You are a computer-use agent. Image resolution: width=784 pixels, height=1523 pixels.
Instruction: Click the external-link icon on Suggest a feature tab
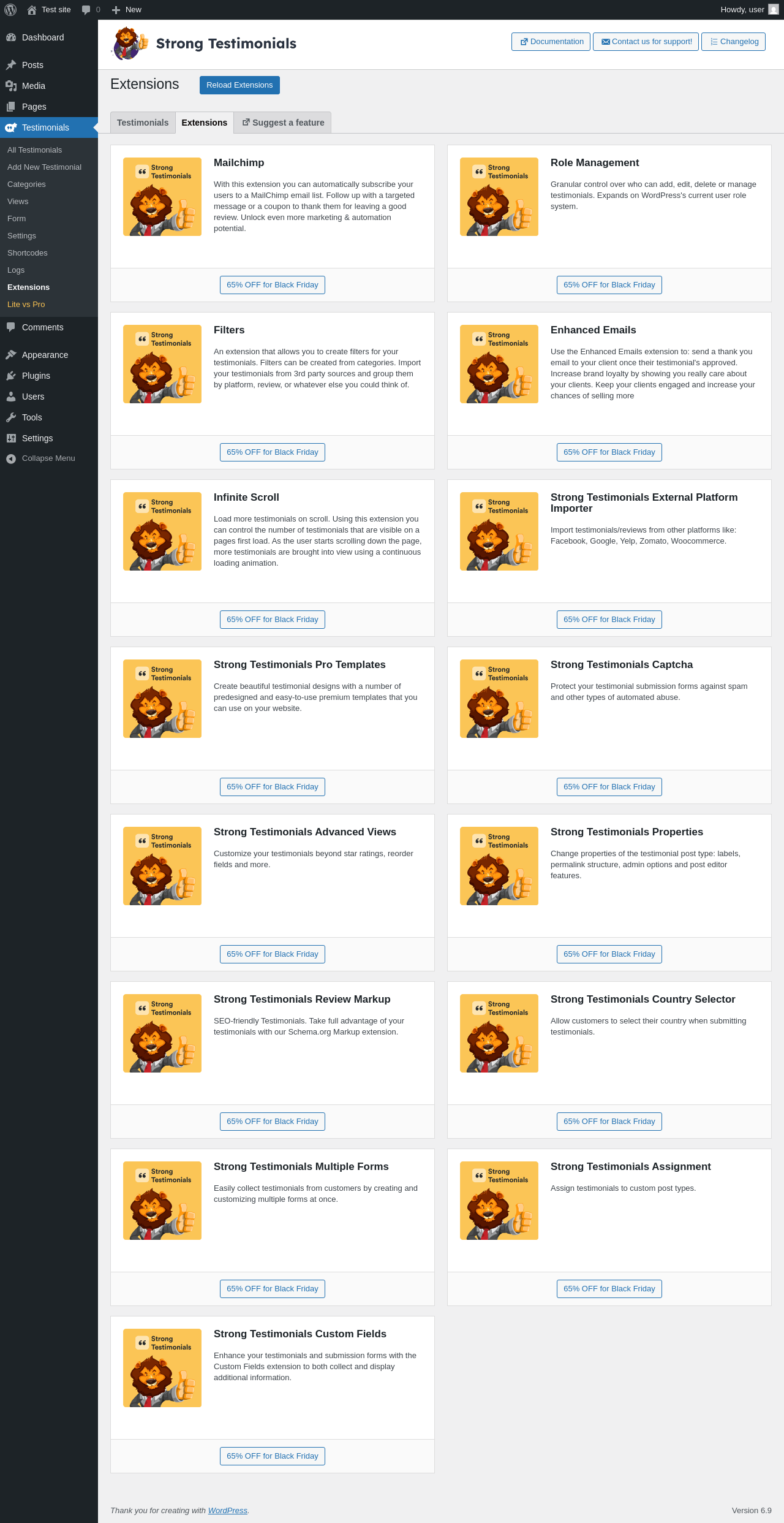coord(246,122)
